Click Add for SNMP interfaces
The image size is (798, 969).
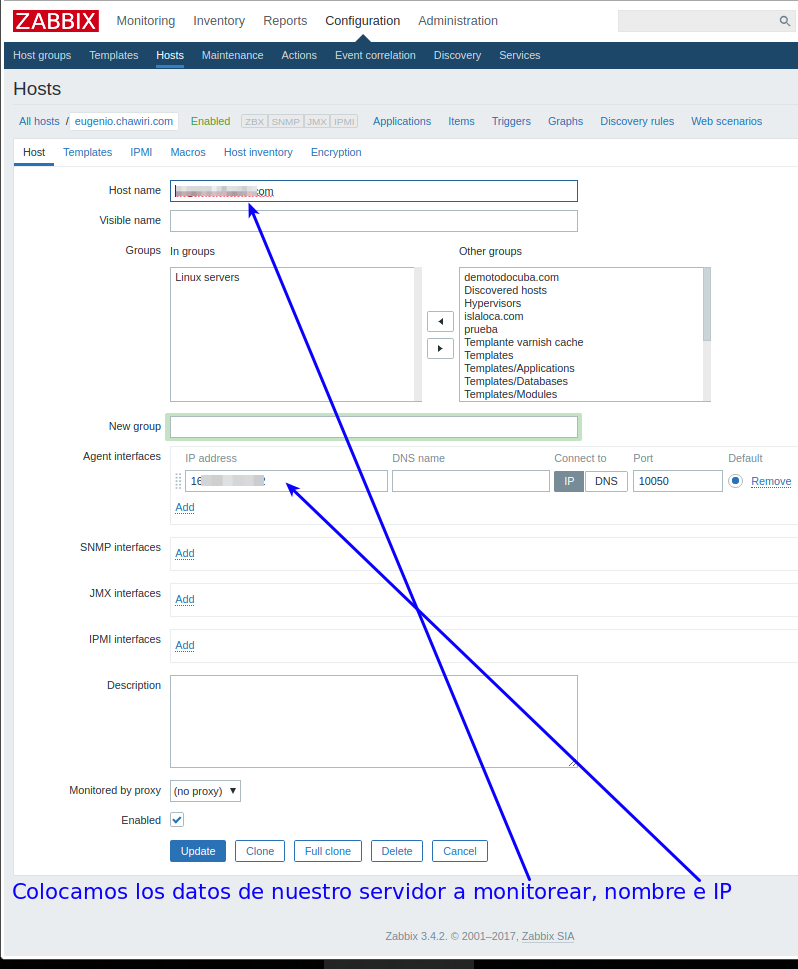click(185, 553)
